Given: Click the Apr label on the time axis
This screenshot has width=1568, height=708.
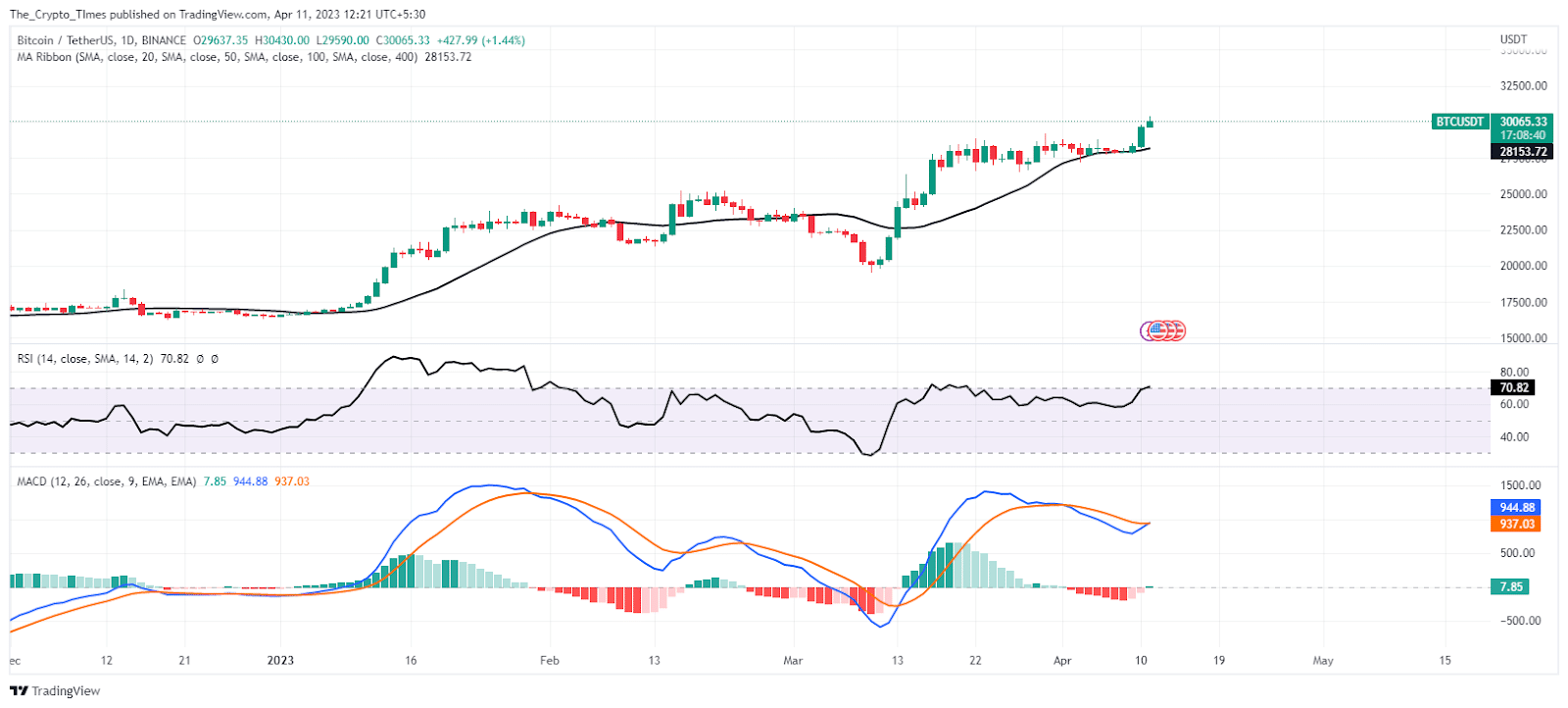Looking at the screenshot, I should coord(1062,660).
